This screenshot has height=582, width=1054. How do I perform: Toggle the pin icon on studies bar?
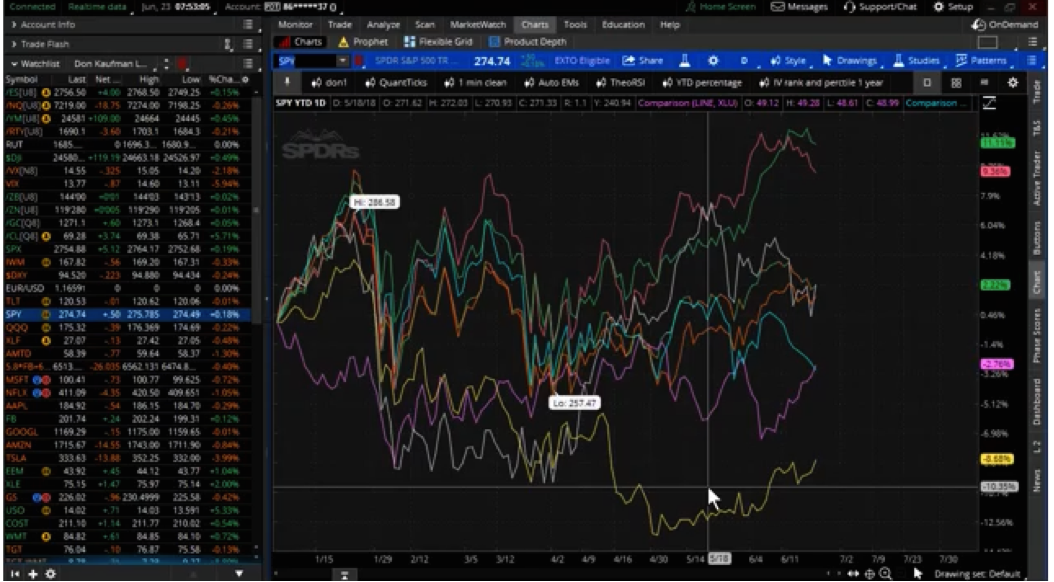(288, 82)
